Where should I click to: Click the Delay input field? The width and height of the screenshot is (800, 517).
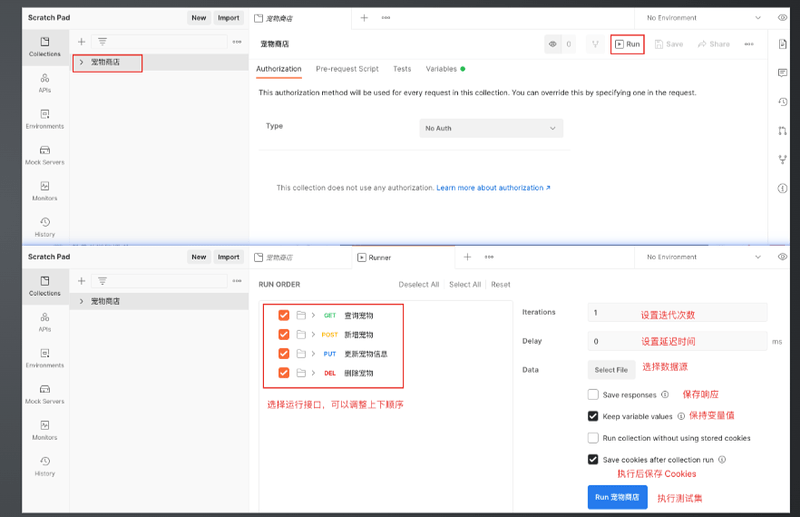point(678,341)
